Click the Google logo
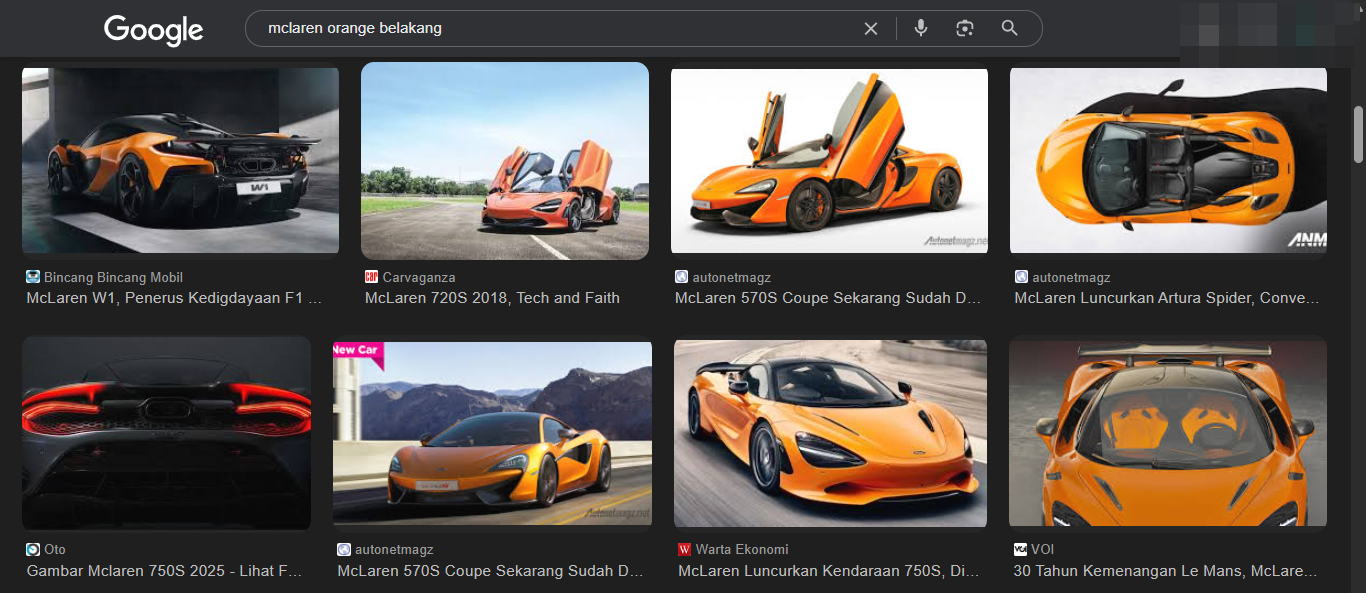Screen dimensions: 1366x593 (153, 30)
